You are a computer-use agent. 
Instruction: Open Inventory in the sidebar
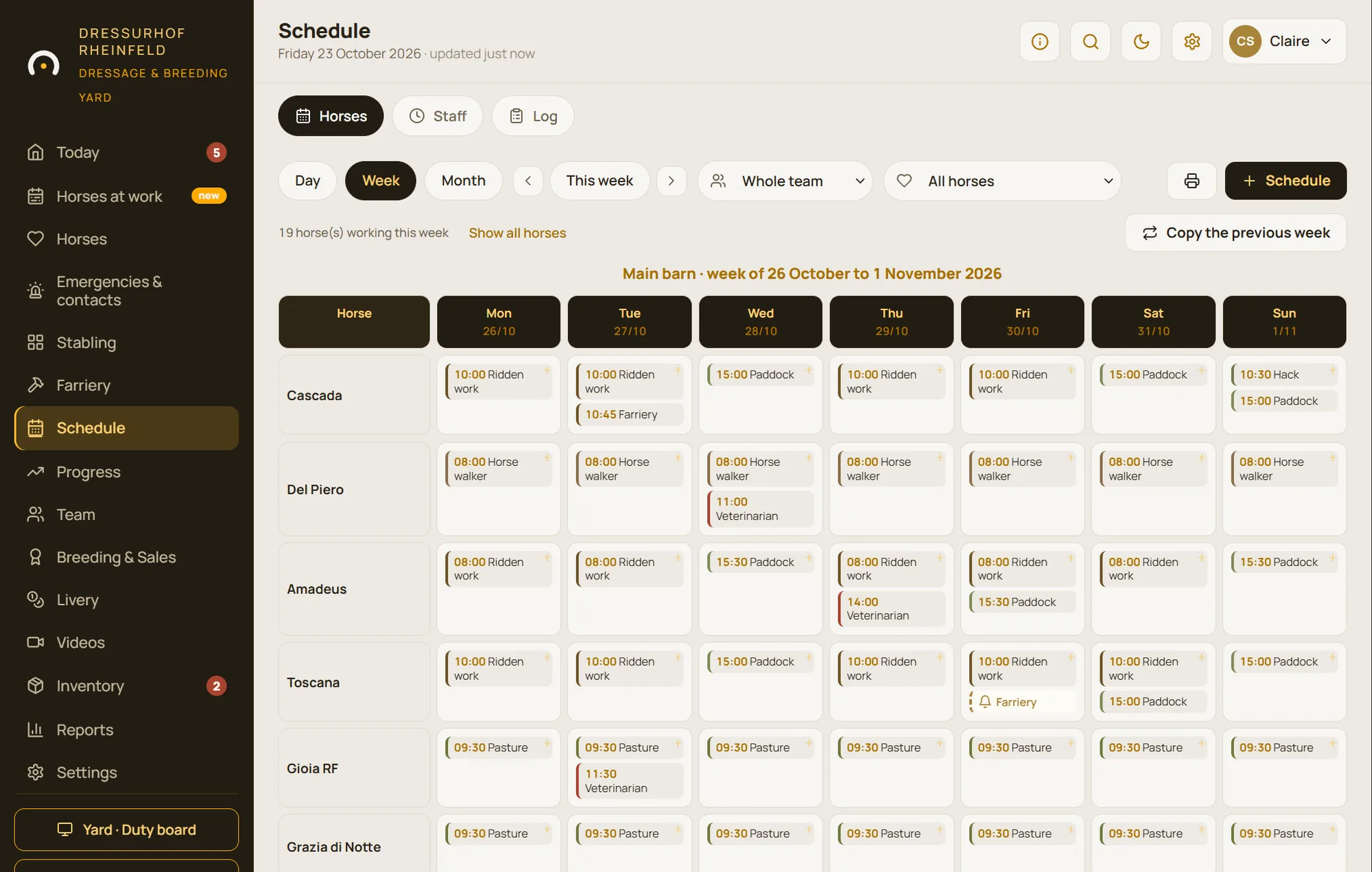click(x=127, y=686)
